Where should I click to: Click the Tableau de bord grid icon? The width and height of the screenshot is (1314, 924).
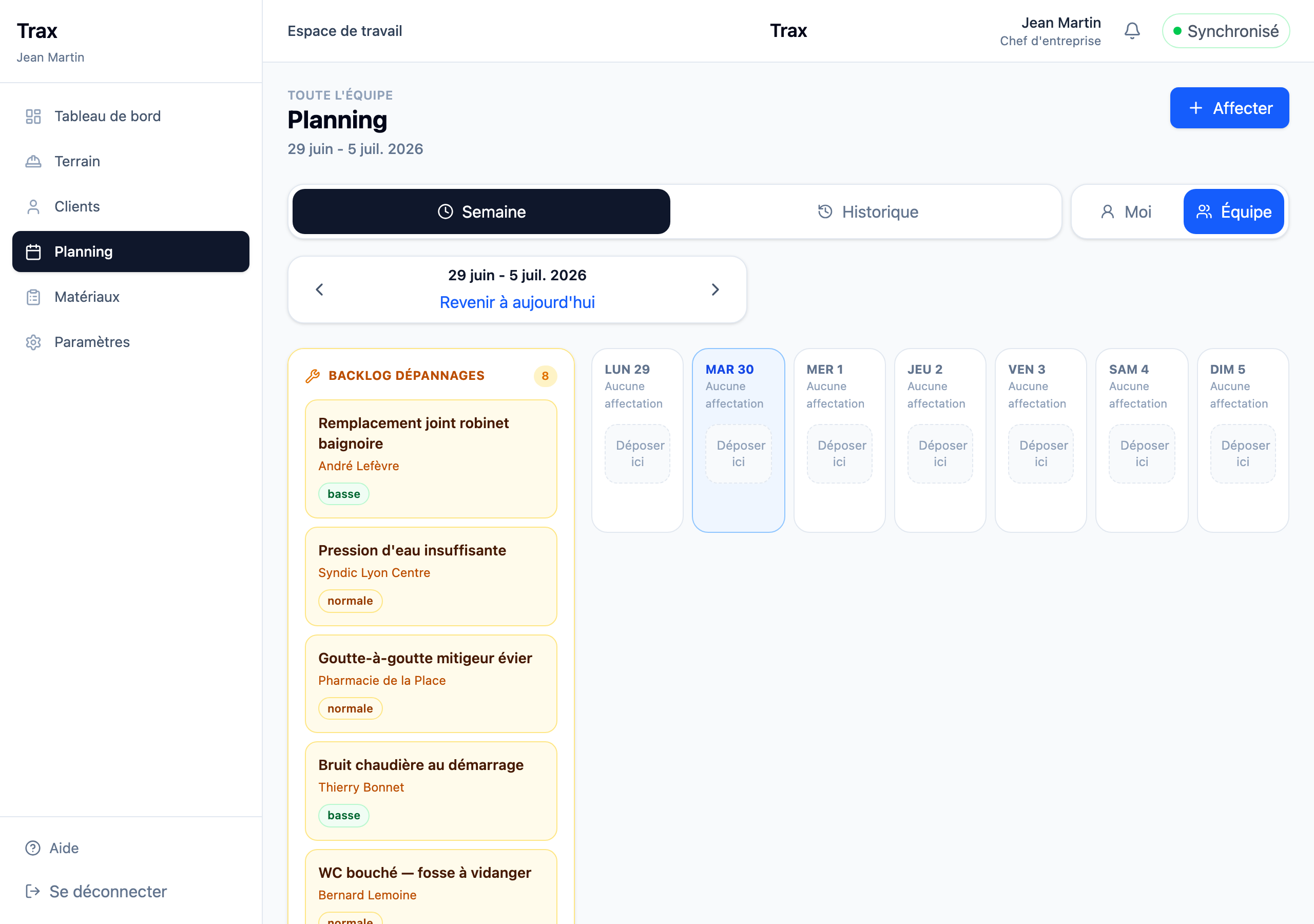coord(33,116)
